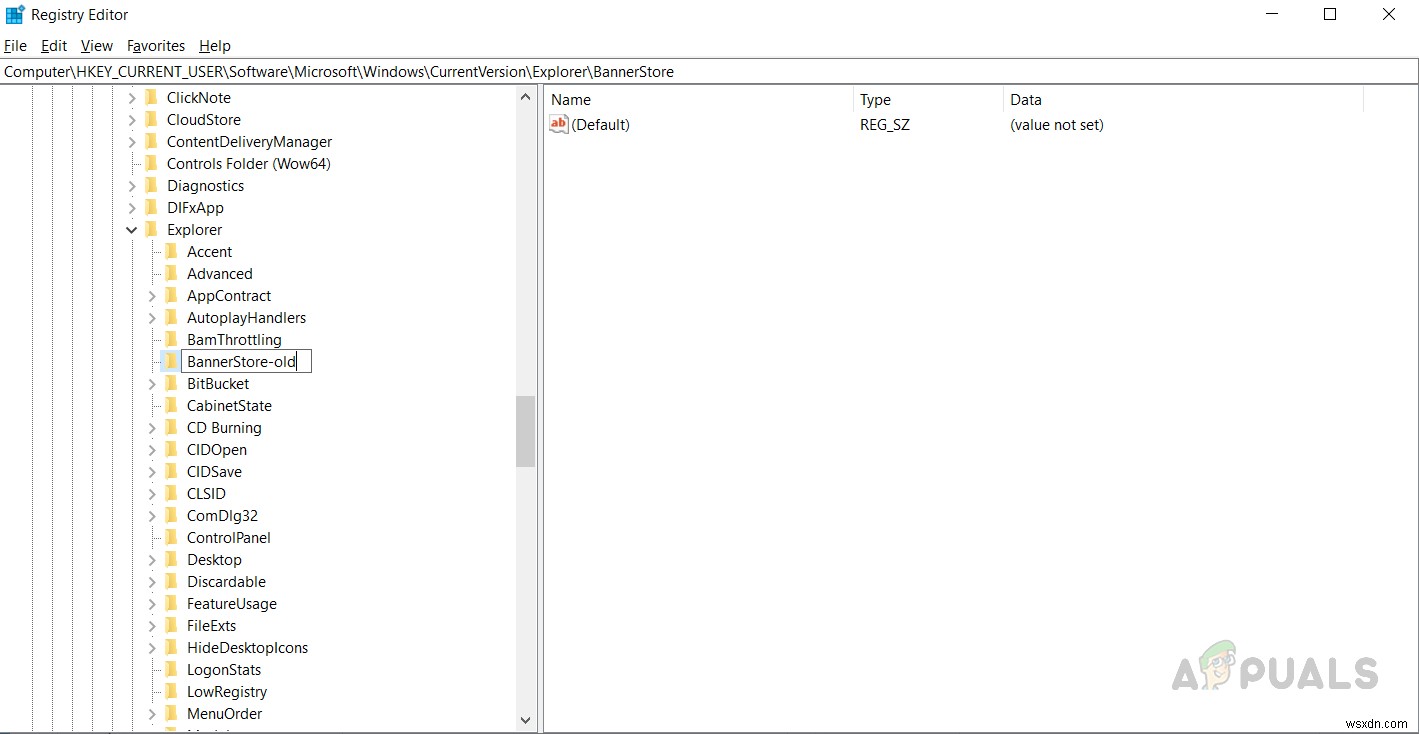
Task: Select the LowRegistry key
Action: point(227,692)
